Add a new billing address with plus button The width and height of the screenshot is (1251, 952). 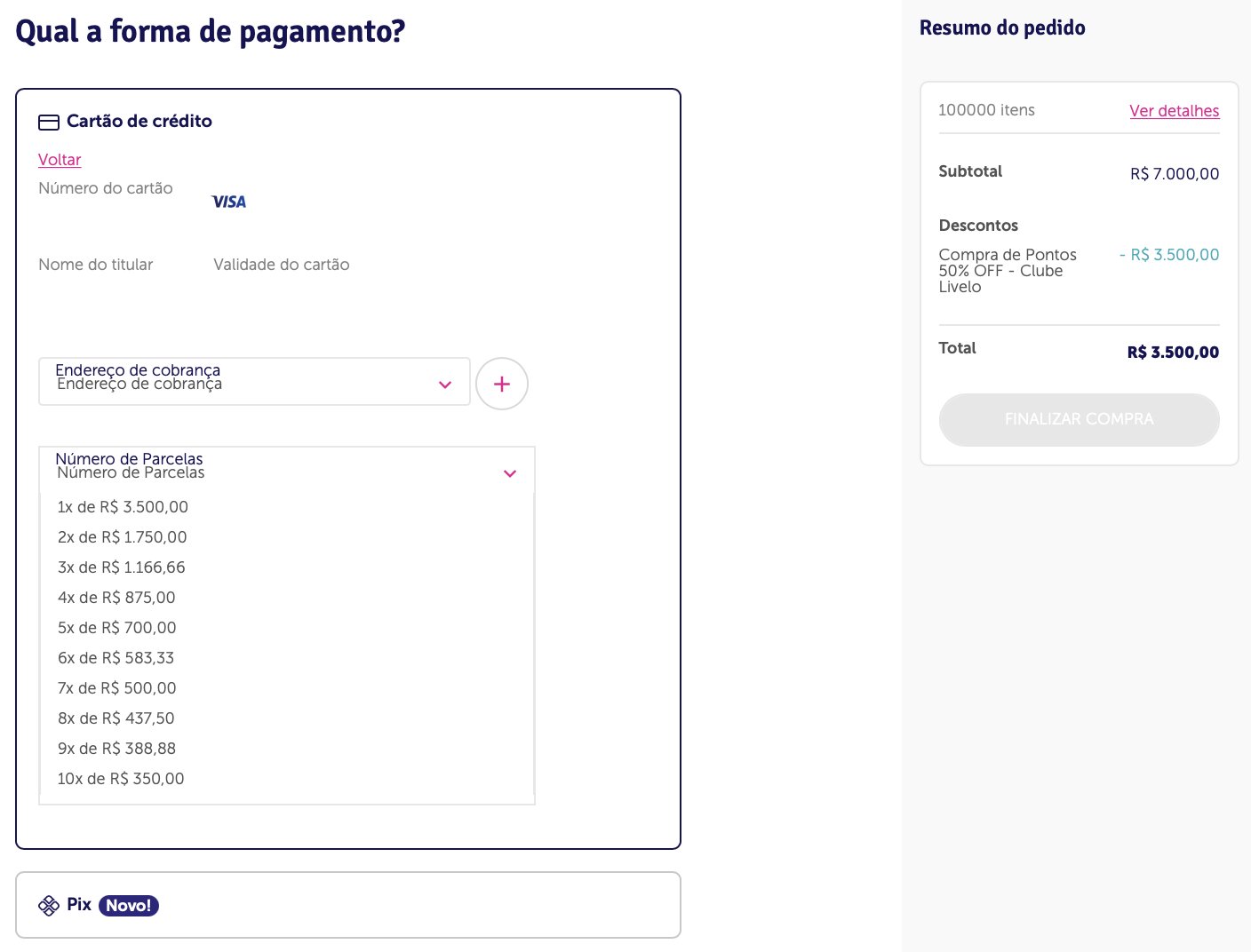[x=502, y=384]
